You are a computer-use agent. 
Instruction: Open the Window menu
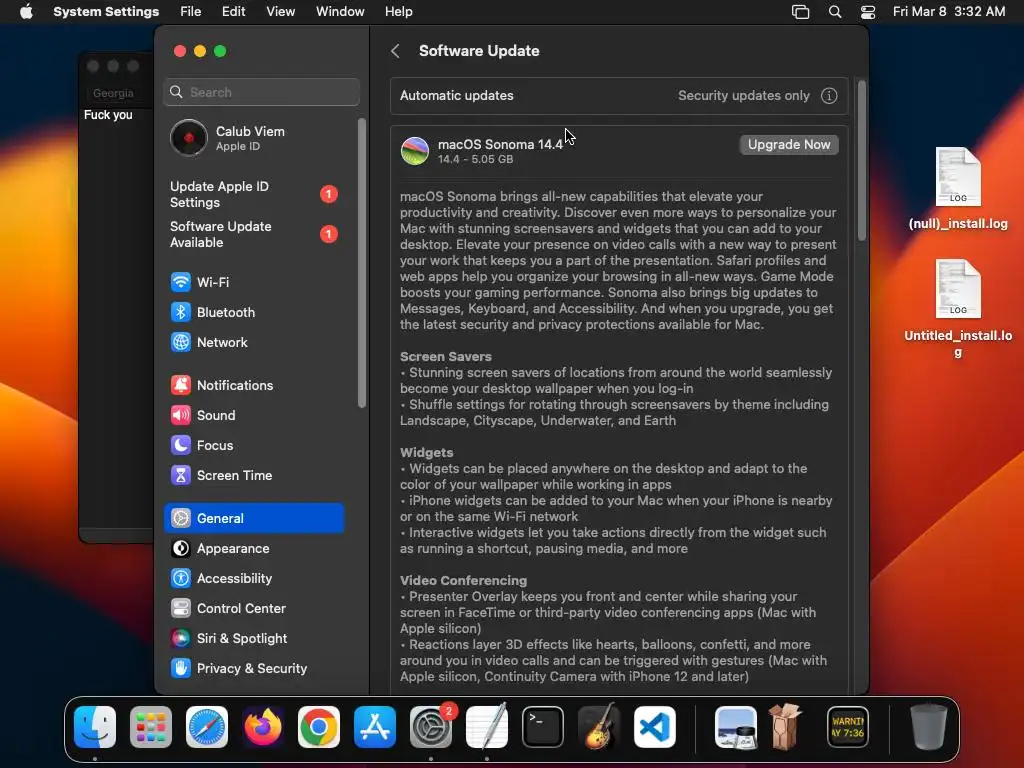click(340, 12)
